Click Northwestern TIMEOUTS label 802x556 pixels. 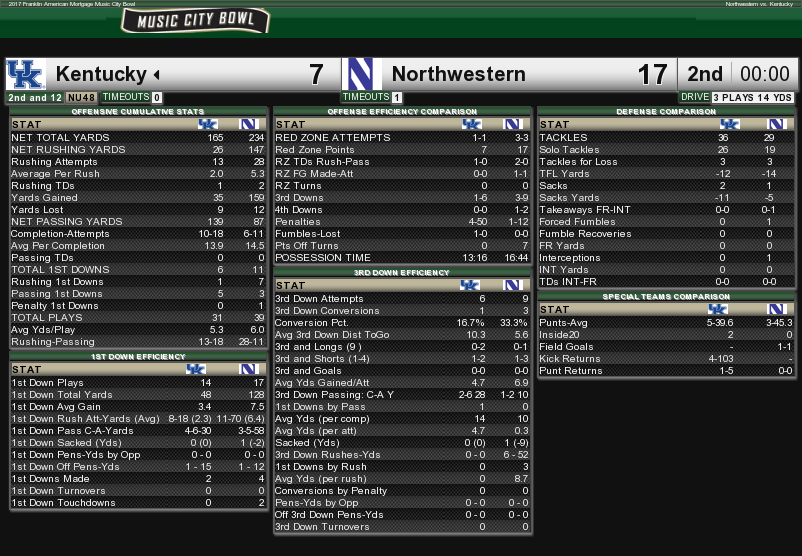pos(366,97)
